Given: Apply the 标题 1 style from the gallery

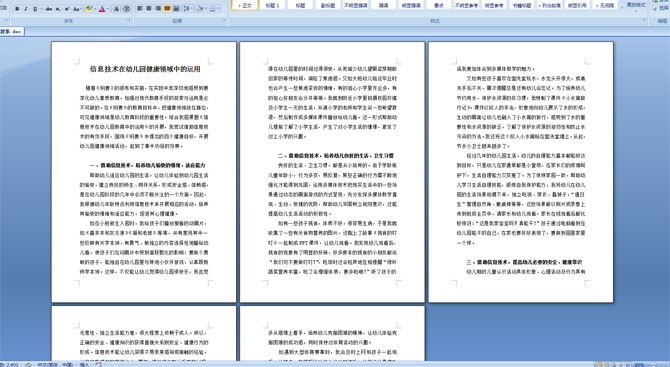Looking at the screenshot, I should 272,5.
